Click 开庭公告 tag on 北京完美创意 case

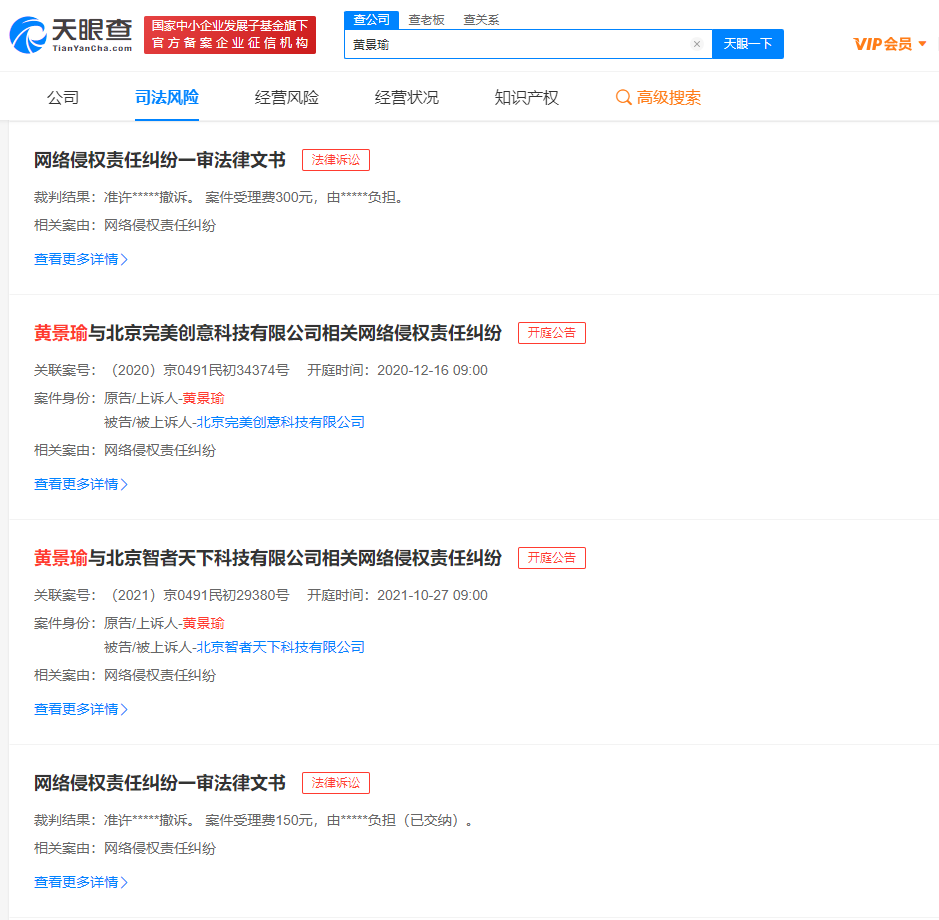[x=552, y=333]
